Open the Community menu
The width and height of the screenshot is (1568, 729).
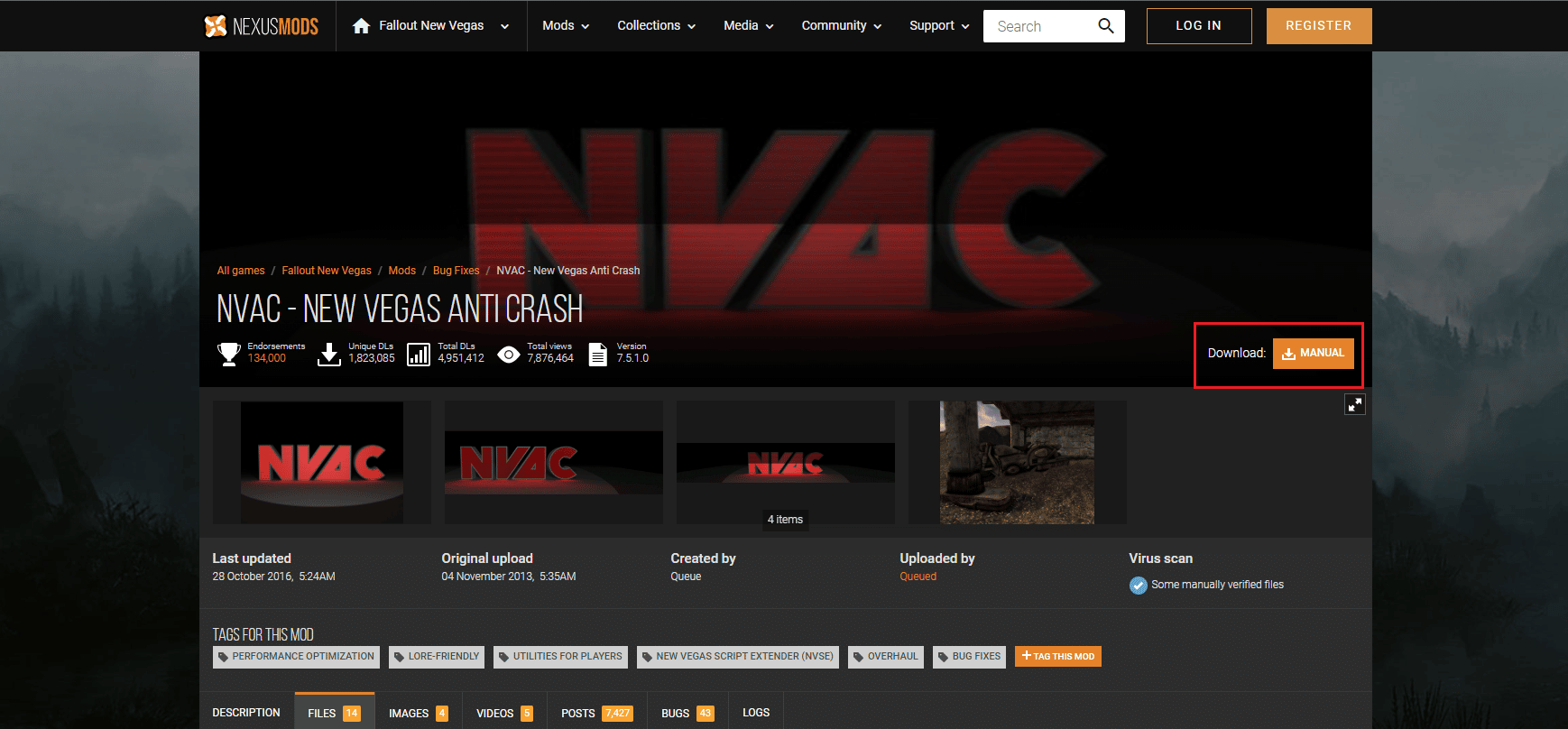(x=841, y=25)
